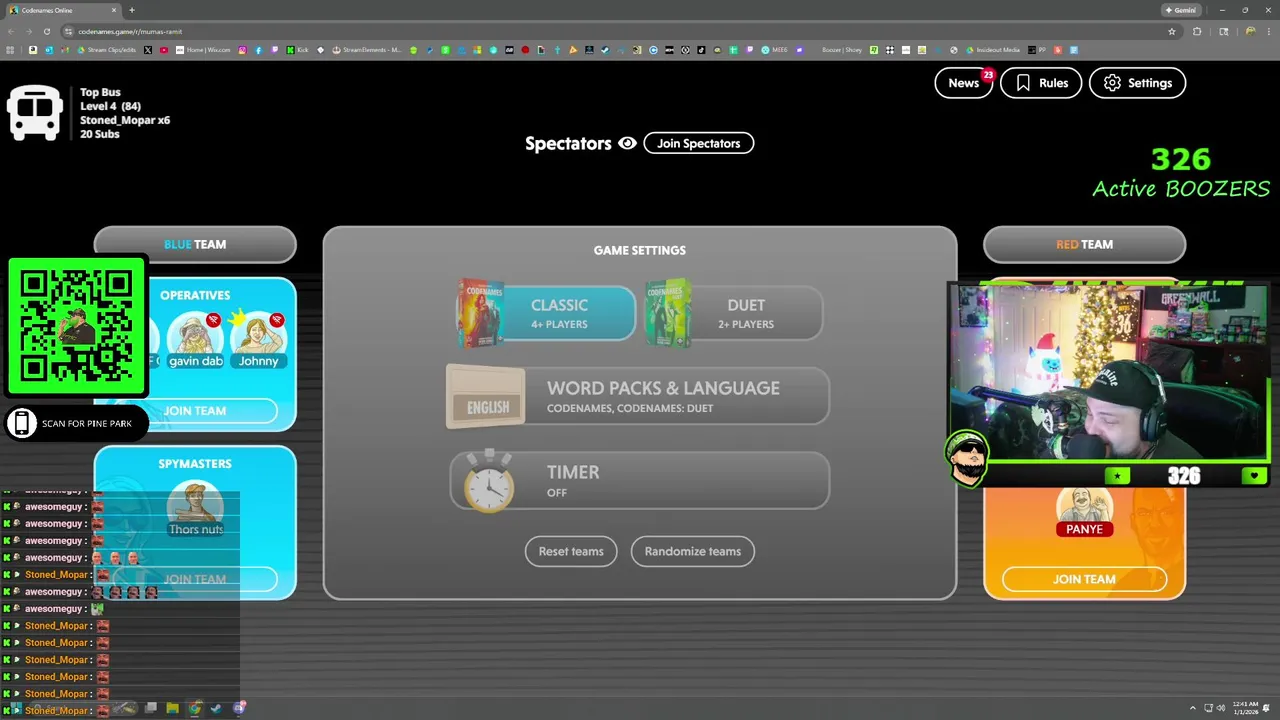Click the Classic Codenames box image

click(x=479, y=313)
